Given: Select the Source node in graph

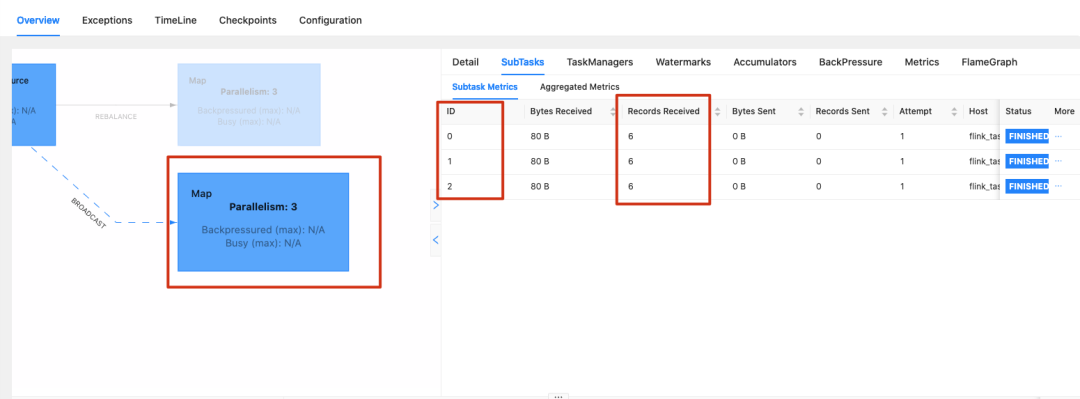Looking at the screenshot, I should pyautogui.click(x=34, y=105).
